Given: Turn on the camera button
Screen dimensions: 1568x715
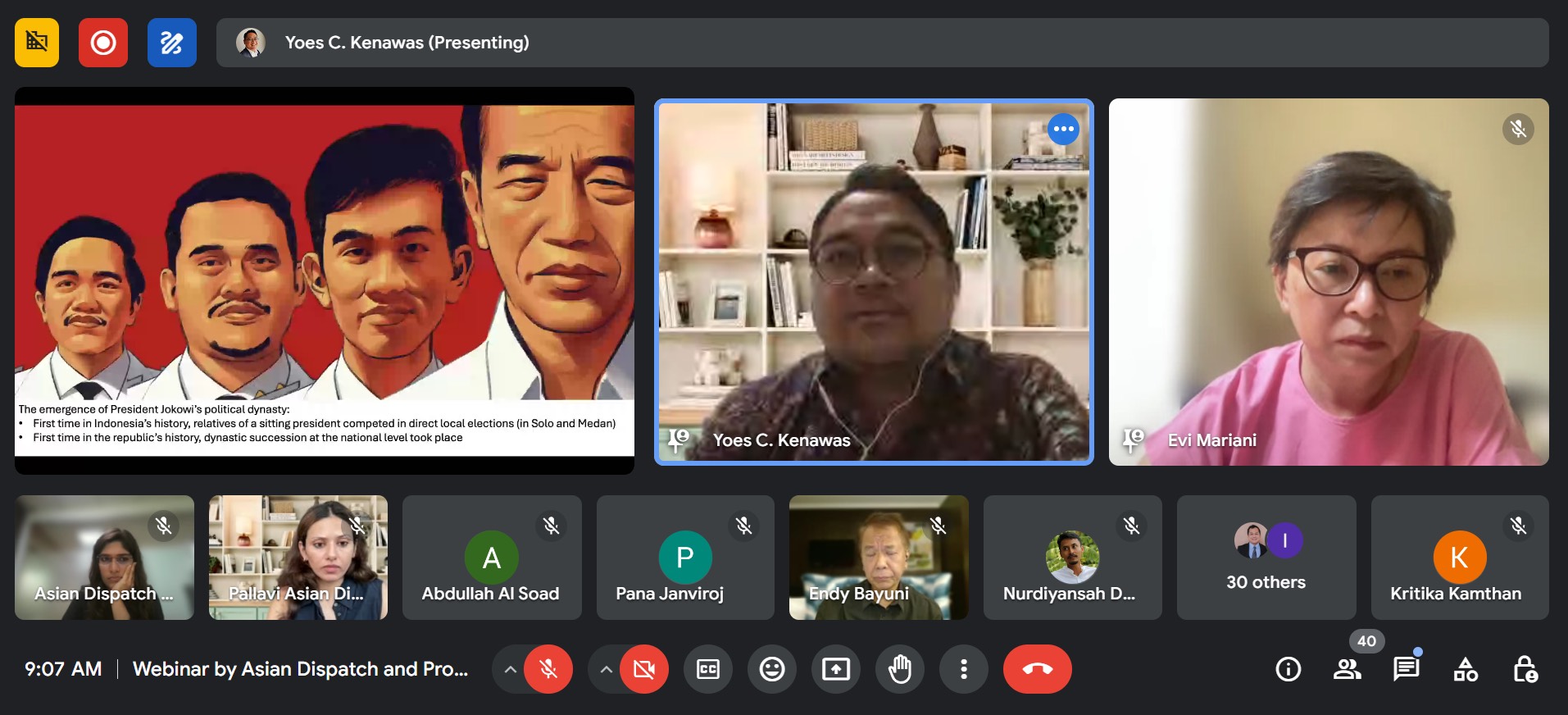Looking at the screenshot, I should pyautogui.click(x=644, y=669).
